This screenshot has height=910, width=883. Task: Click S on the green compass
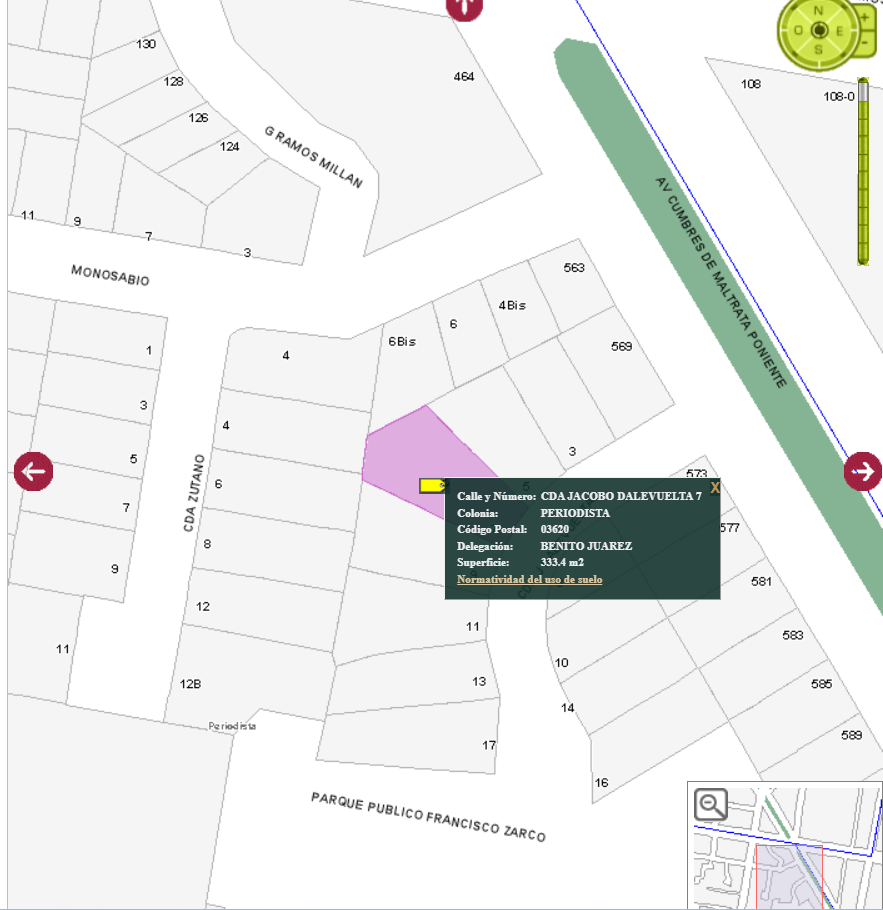tap(819, 50)
